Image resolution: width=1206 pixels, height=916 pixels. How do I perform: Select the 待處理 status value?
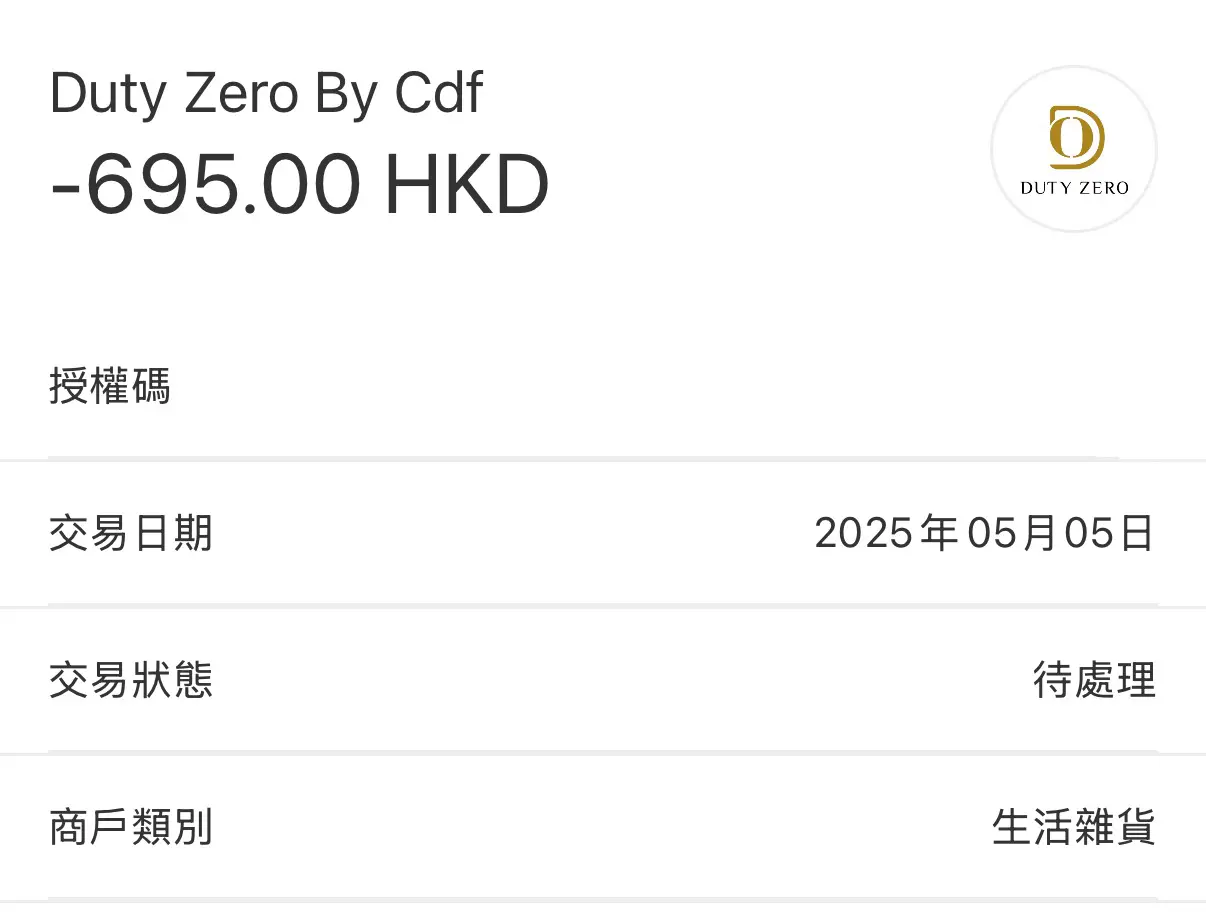1095,681
